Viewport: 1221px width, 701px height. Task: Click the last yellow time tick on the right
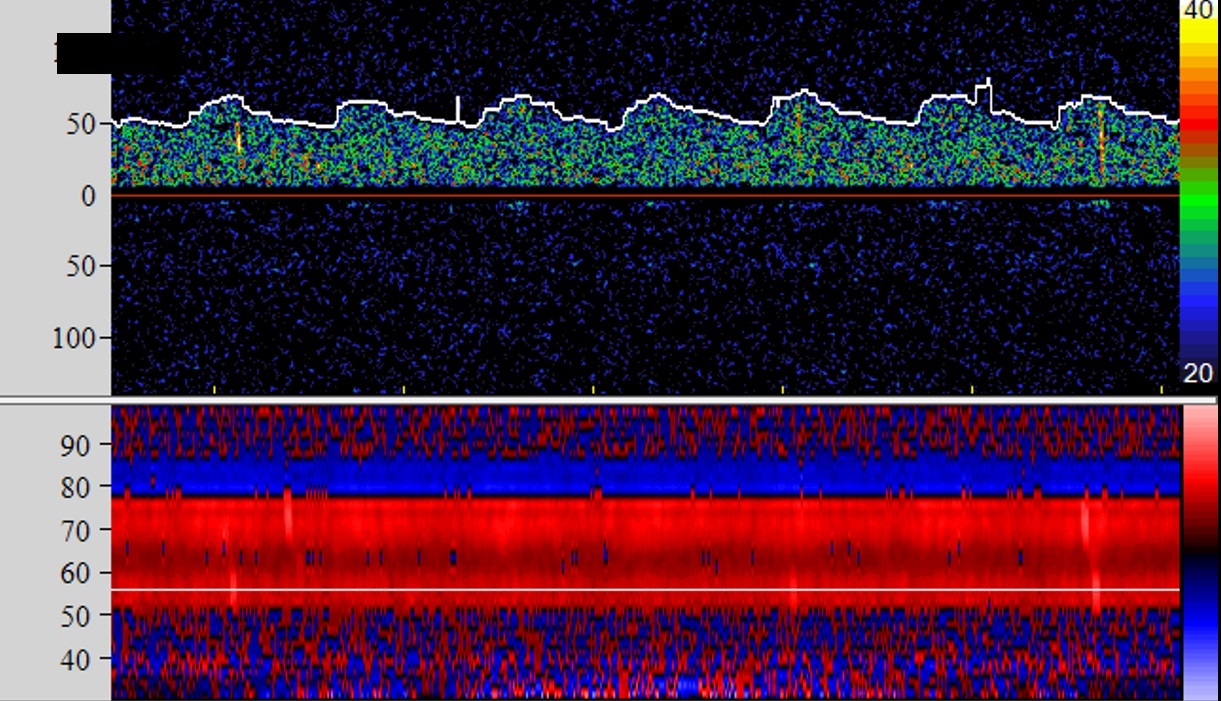click(1161, 389)
